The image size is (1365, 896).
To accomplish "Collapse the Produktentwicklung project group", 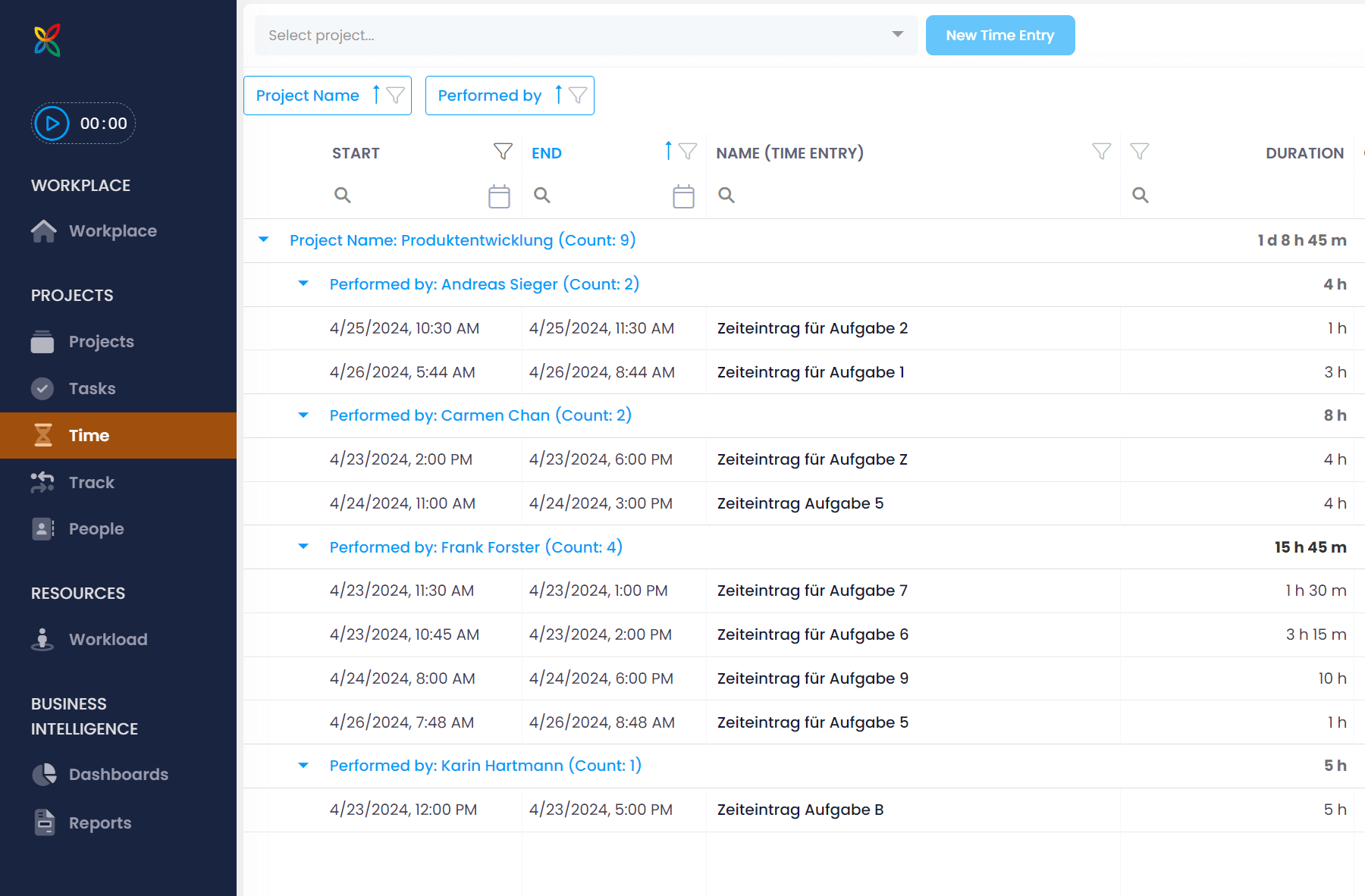I will click(x=264, y=240).
